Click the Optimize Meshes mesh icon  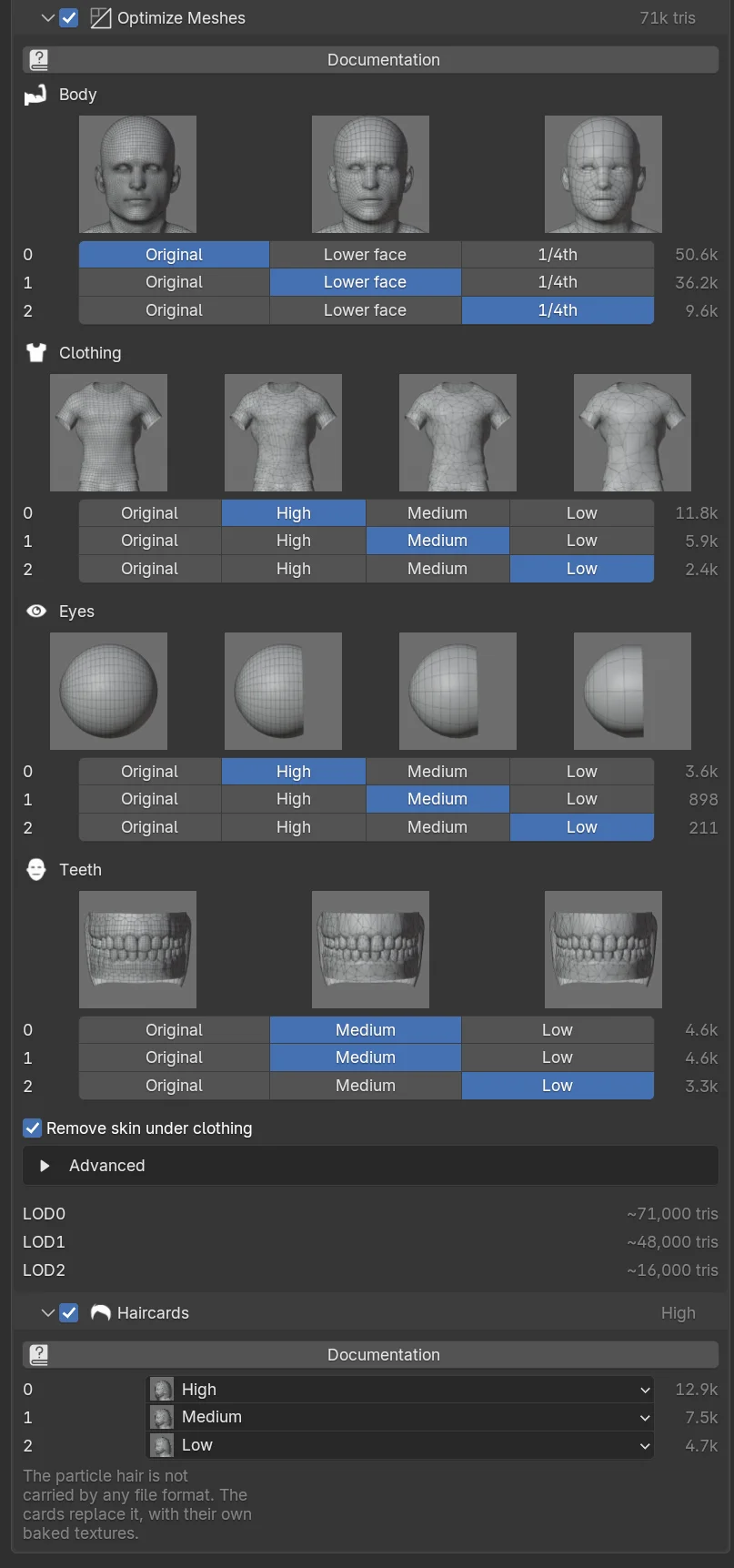click(x=101, y=18)
